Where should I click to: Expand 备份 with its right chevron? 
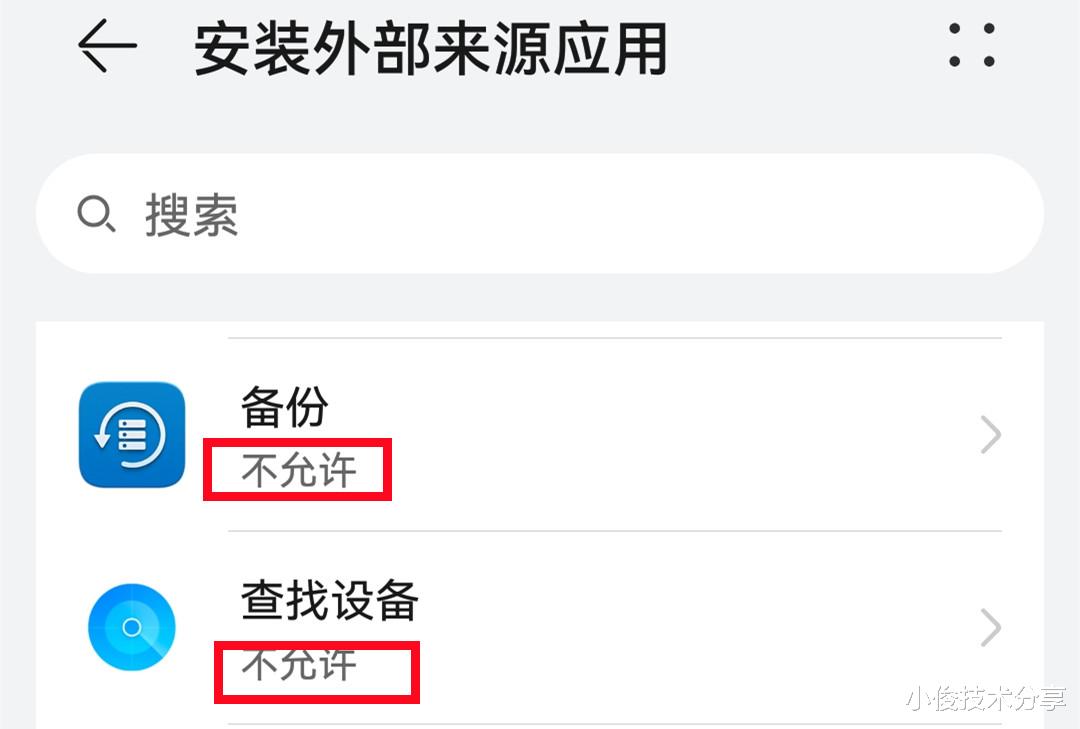click(x=990, y=435)
